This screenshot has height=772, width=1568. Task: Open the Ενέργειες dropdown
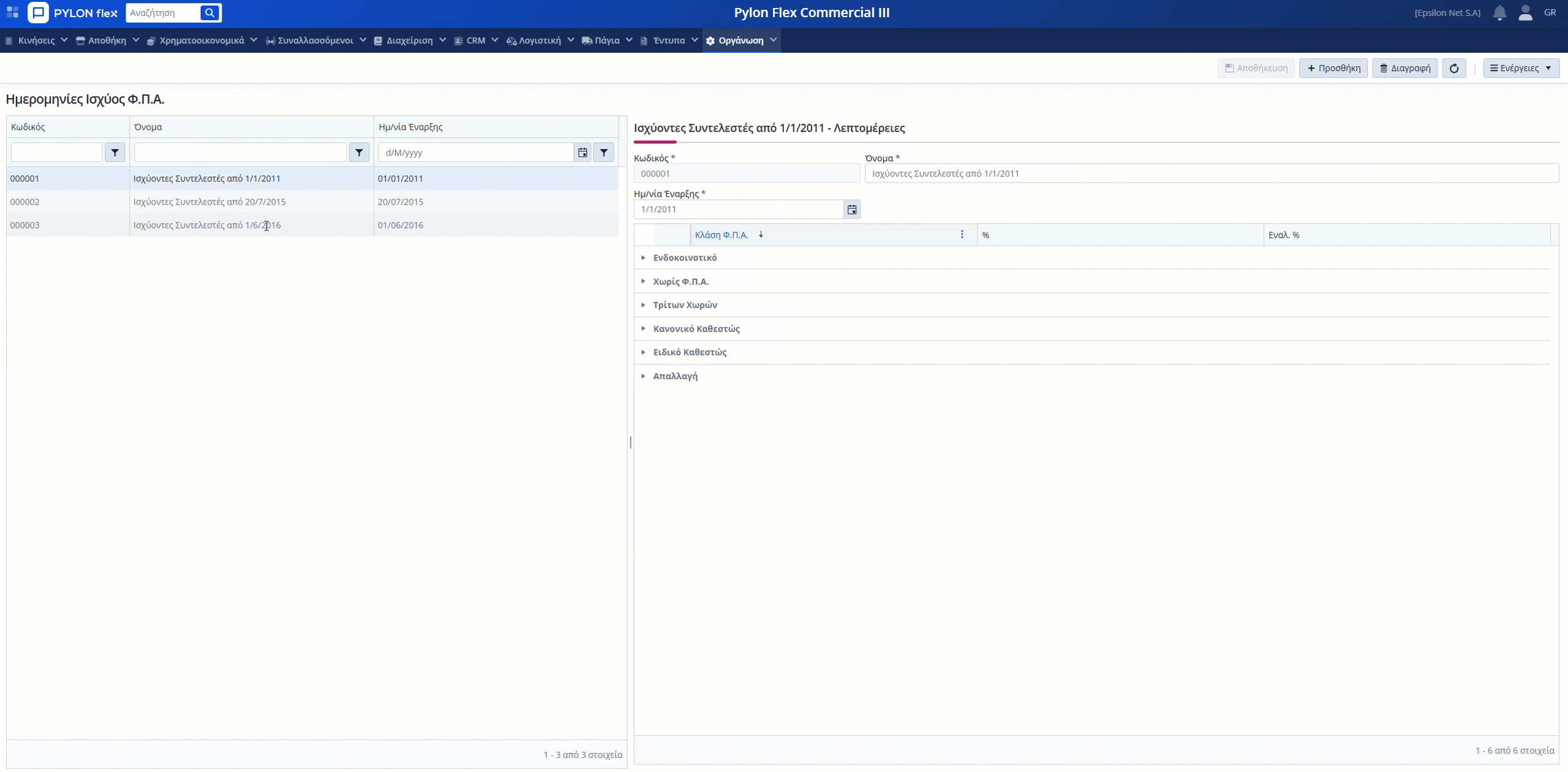[x=1521, y=68]
